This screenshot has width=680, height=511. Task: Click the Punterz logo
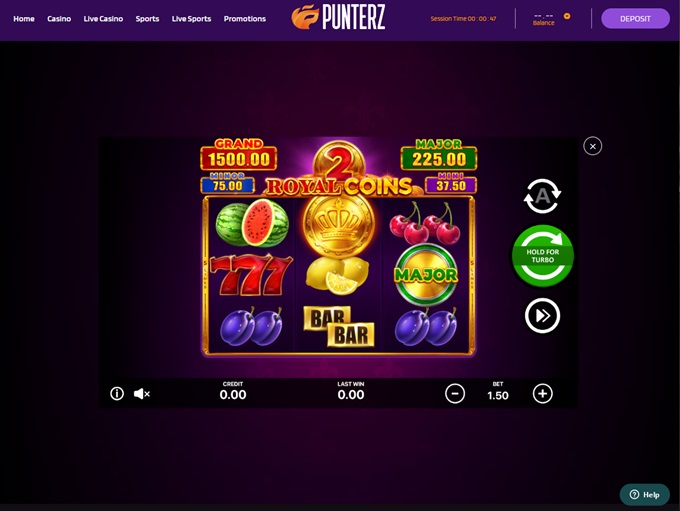338,17
